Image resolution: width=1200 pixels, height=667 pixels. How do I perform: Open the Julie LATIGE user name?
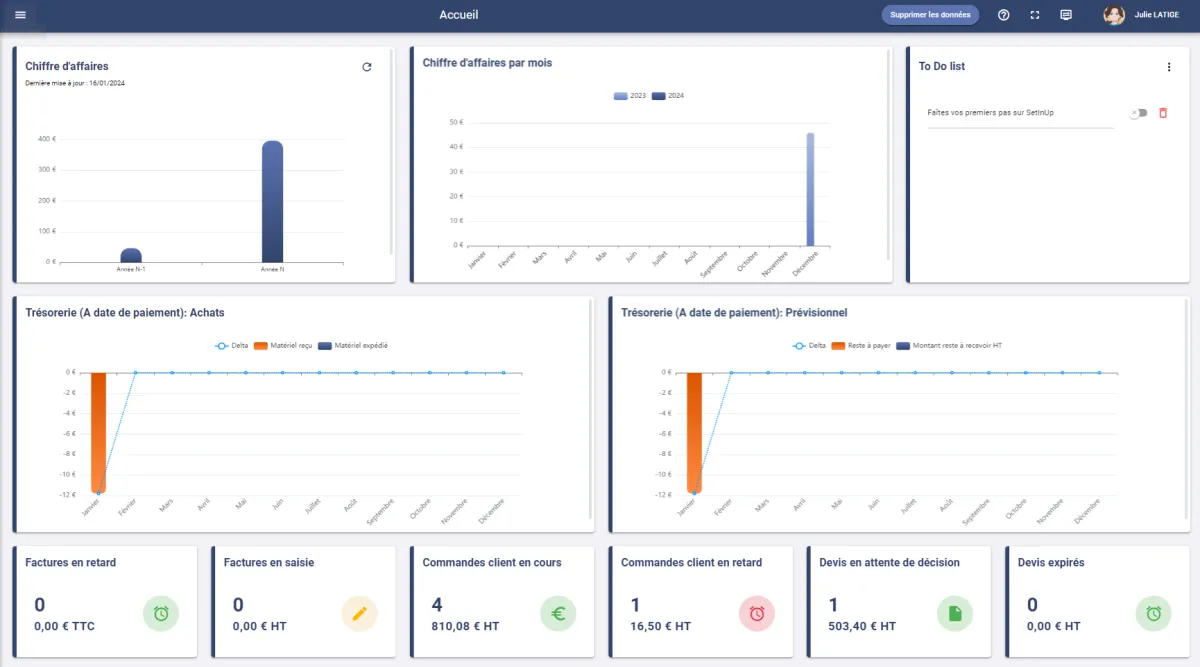click(x=1157, y=15)
